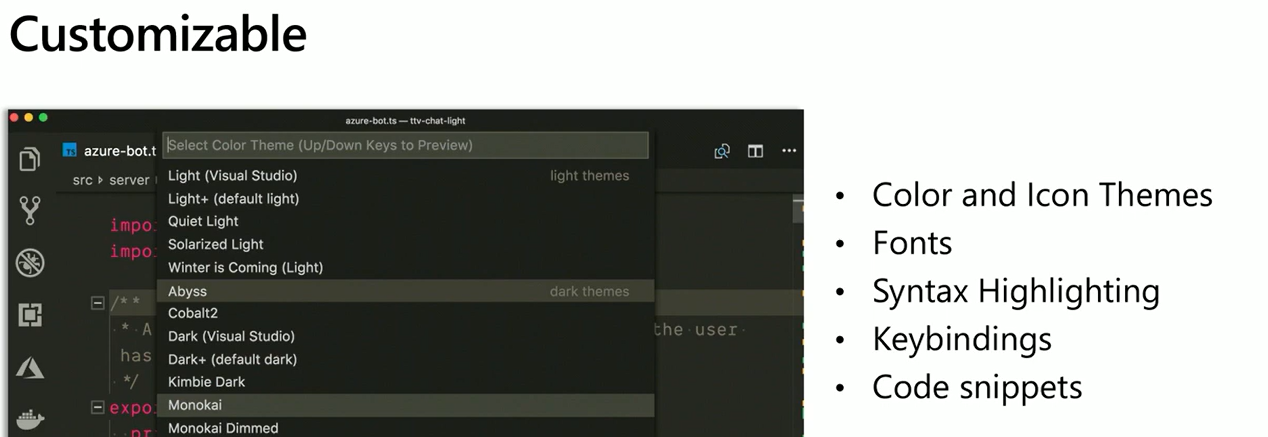Choose the Quiet Light theme

(x=406, y=222)
